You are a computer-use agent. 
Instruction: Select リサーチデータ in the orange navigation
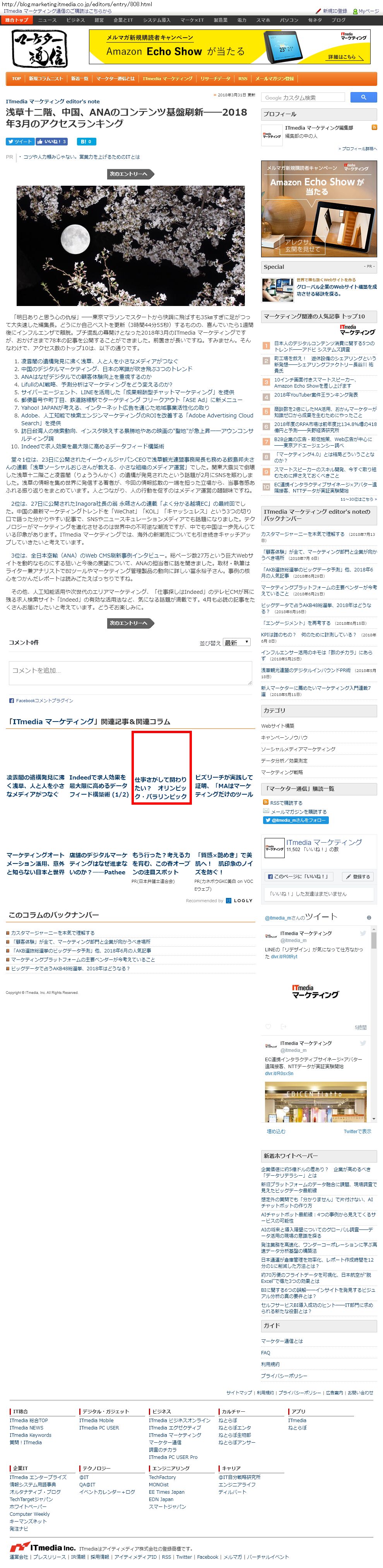(215, 79)
